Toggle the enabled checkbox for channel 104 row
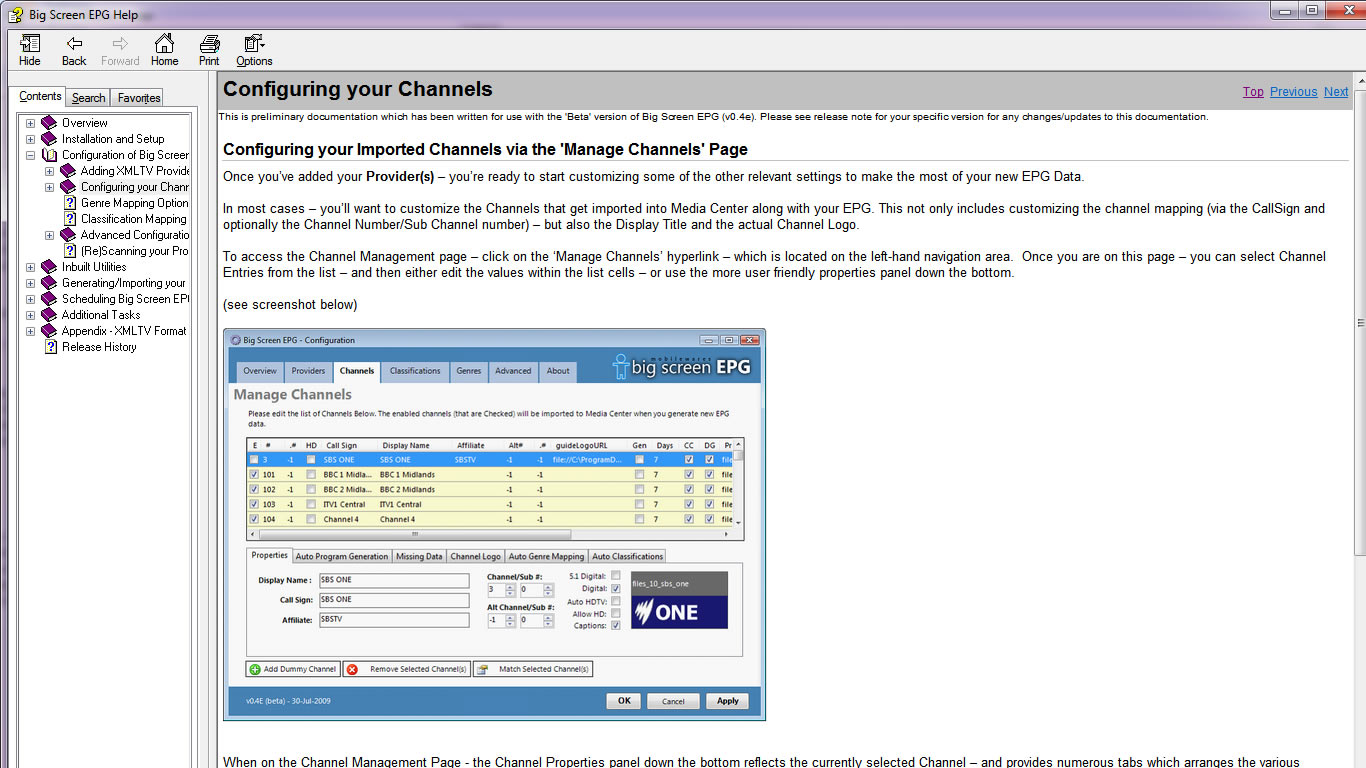The image size is (1366, 768). point(254,520)
